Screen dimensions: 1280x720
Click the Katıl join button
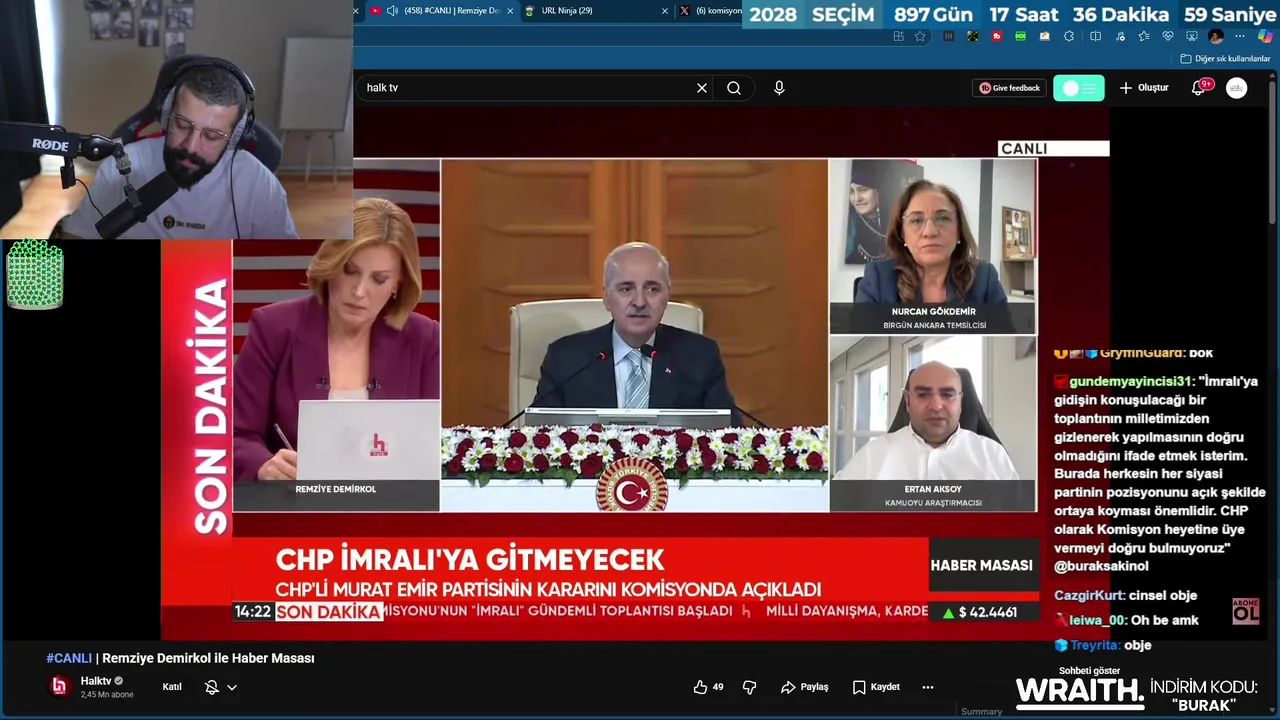point(172,687)
